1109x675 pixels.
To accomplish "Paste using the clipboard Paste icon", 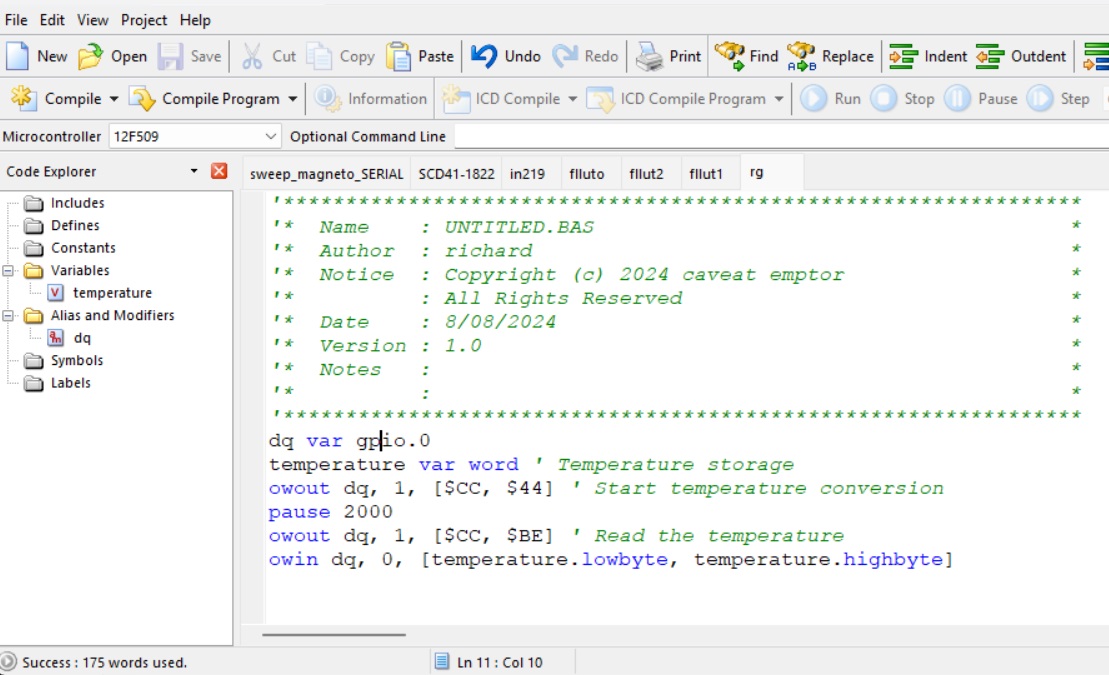I will [x=399, y=56].
